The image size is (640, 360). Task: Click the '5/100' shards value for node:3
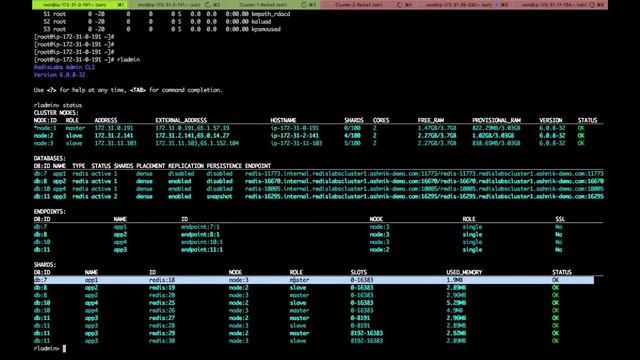coord(353,143)
